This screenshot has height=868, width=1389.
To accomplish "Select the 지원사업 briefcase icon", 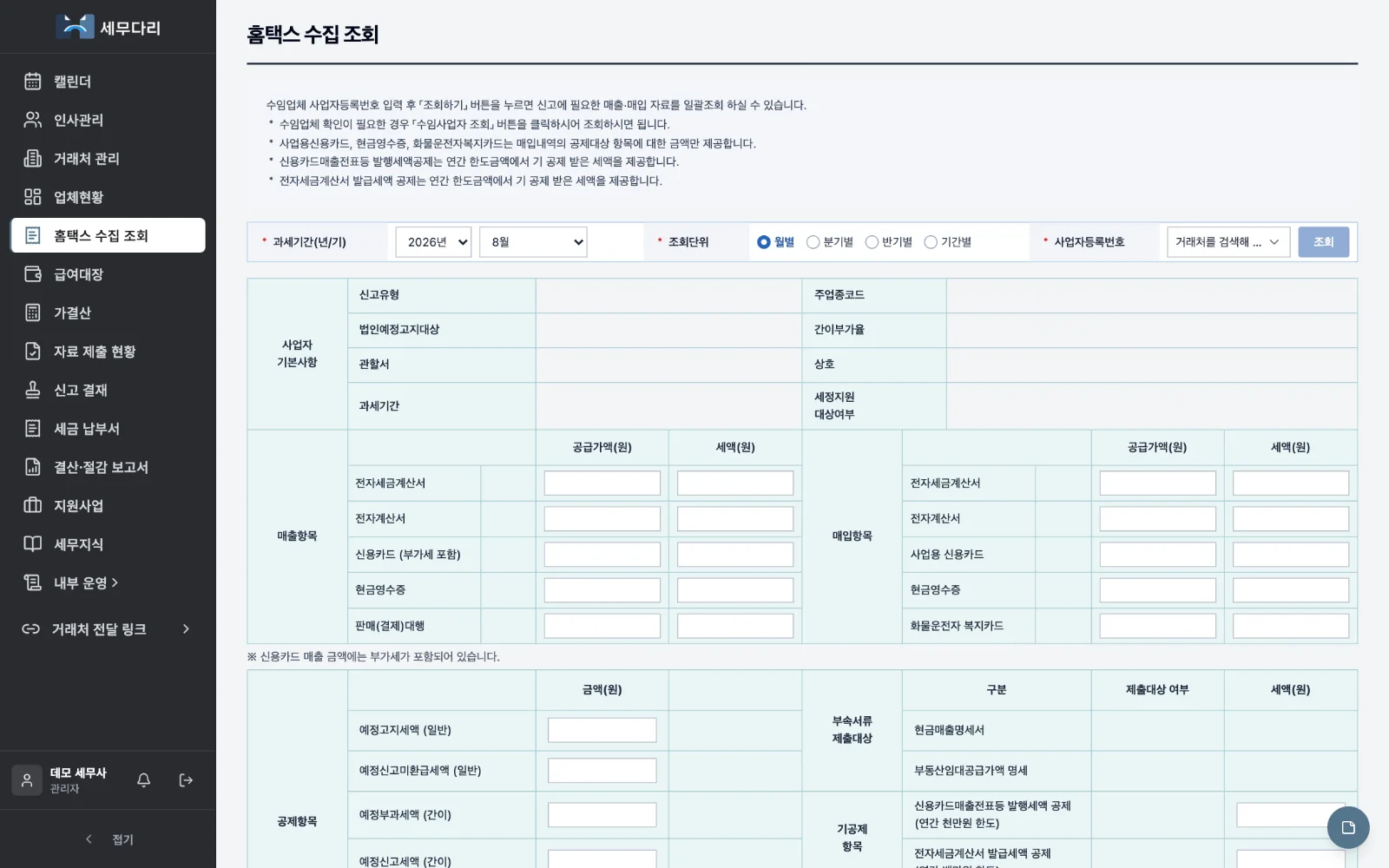I will (x=33, y=505).
